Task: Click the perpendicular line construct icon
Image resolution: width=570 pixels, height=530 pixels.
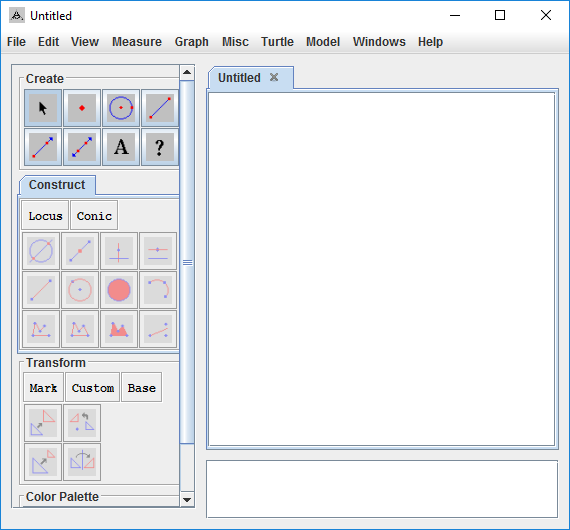Action: pyautogui.click(x=119, y=251)
